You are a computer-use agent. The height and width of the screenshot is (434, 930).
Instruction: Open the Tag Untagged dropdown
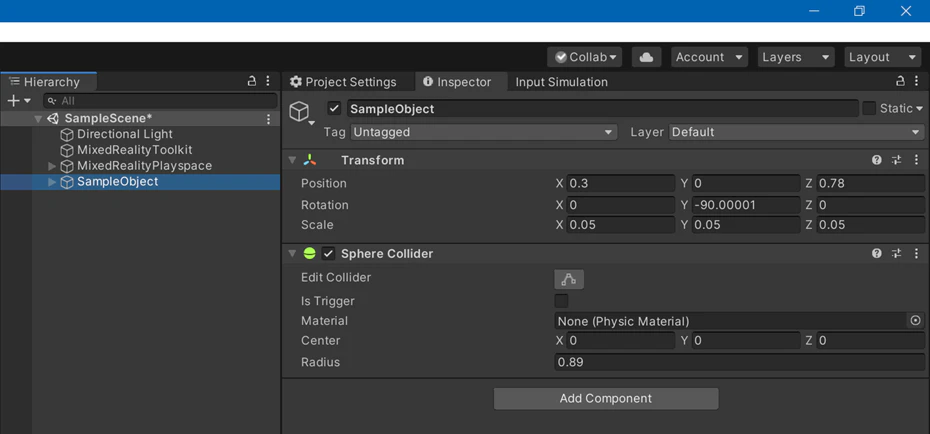coord(483,132)
